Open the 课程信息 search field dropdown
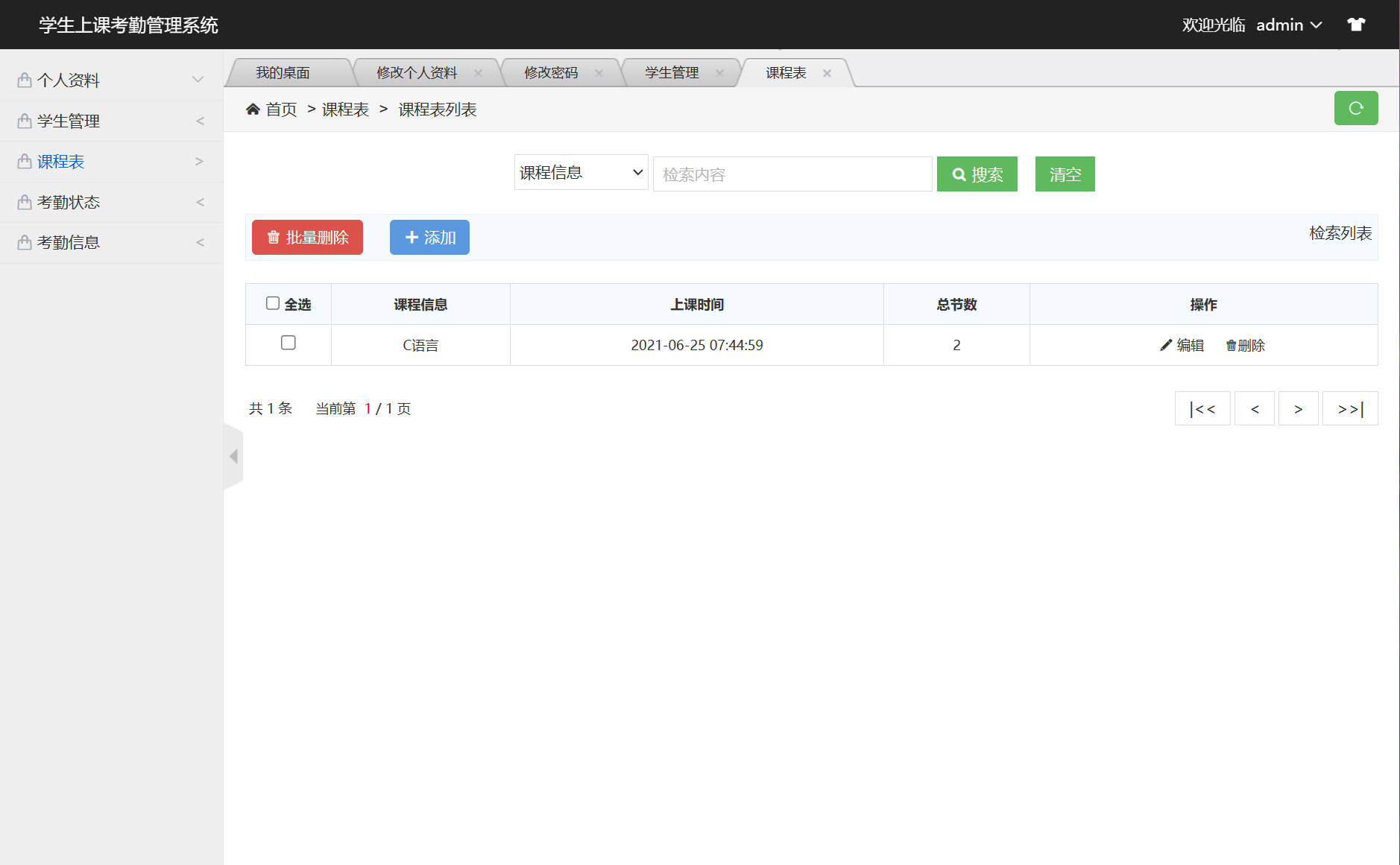 581,171
